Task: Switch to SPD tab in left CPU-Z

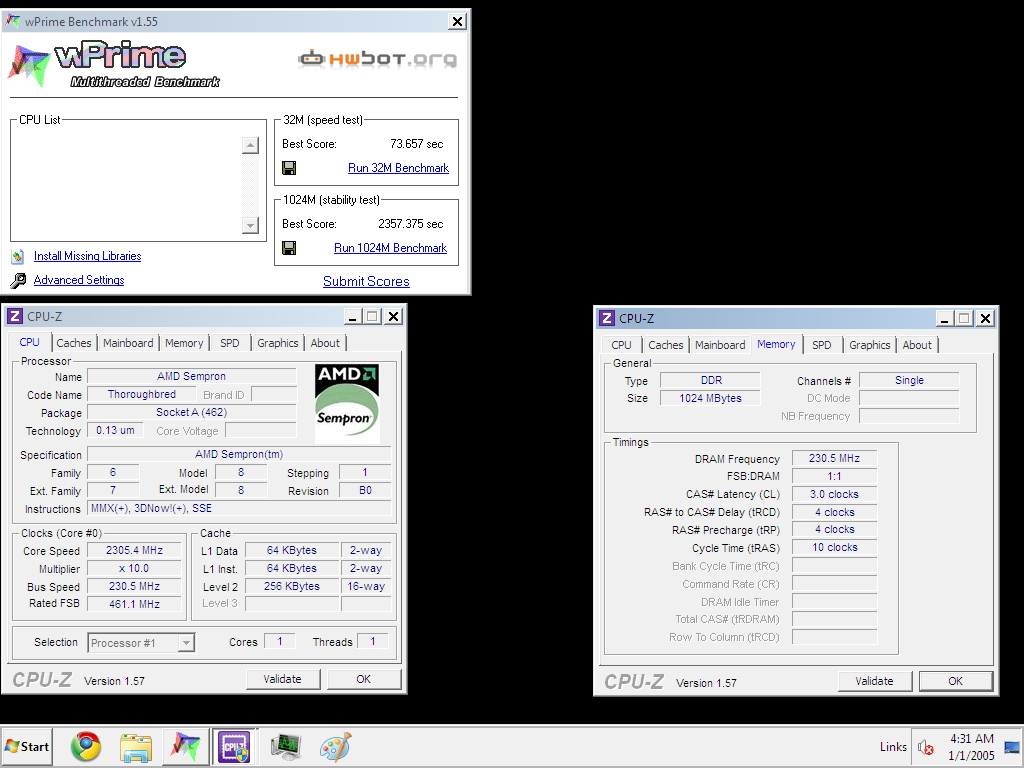Action: point(230,343)
